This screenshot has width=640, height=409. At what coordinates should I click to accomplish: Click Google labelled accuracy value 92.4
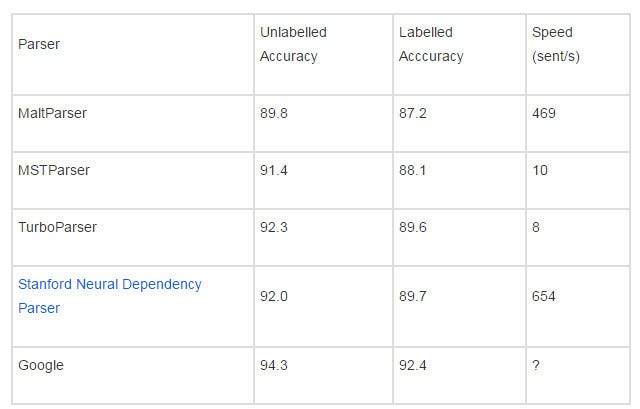point(413,365)
